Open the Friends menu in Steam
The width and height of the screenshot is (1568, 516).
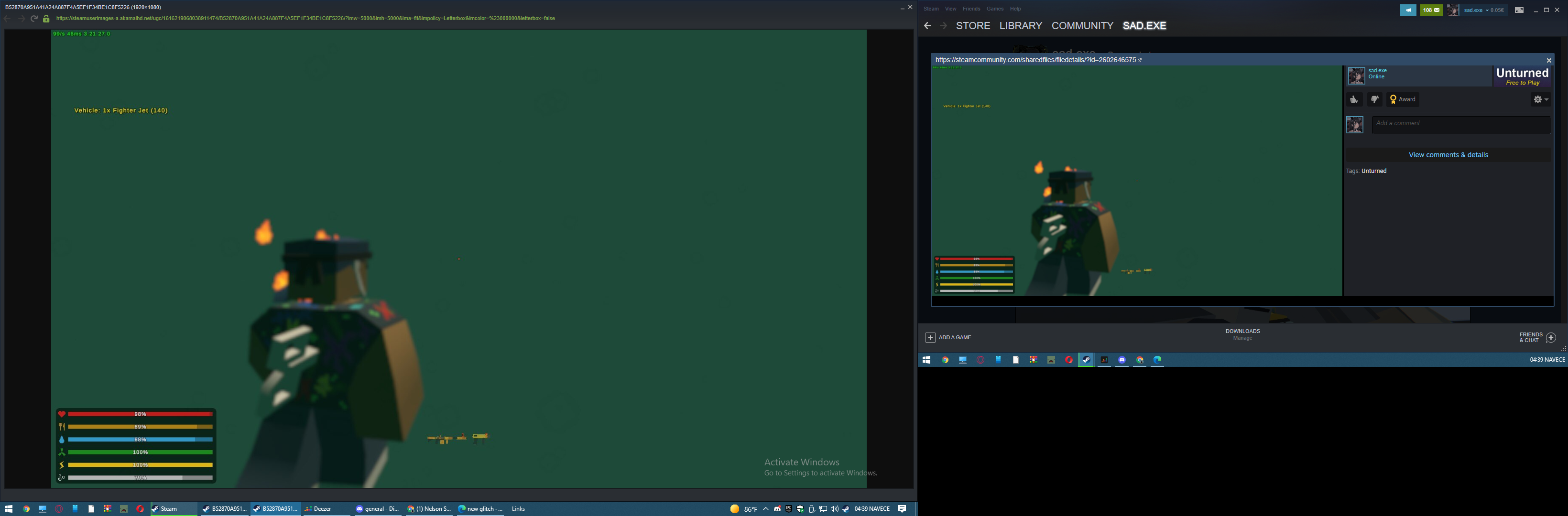(971, 9)
